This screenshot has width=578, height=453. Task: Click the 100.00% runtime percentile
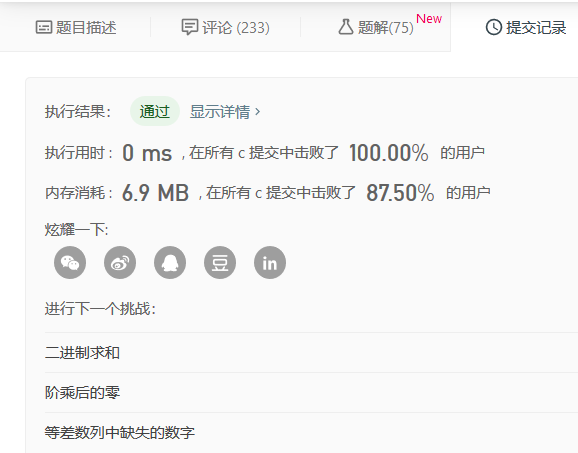[389, 153]
